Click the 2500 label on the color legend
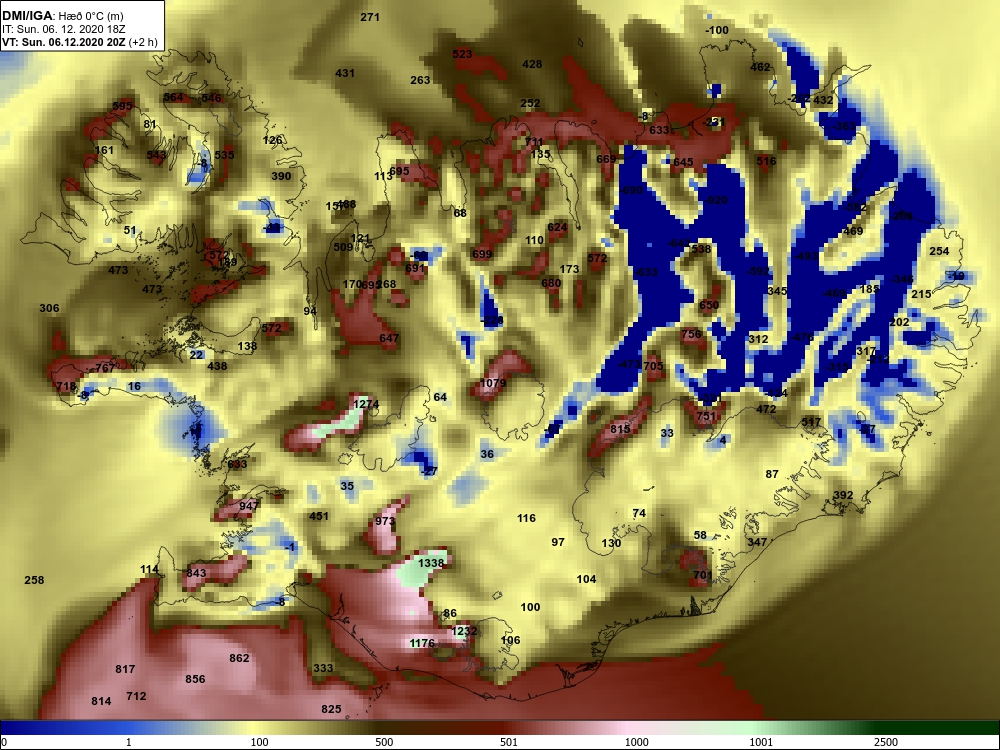Image resolution: width=1000 pixels, height=750 pixels. [886, 742]
